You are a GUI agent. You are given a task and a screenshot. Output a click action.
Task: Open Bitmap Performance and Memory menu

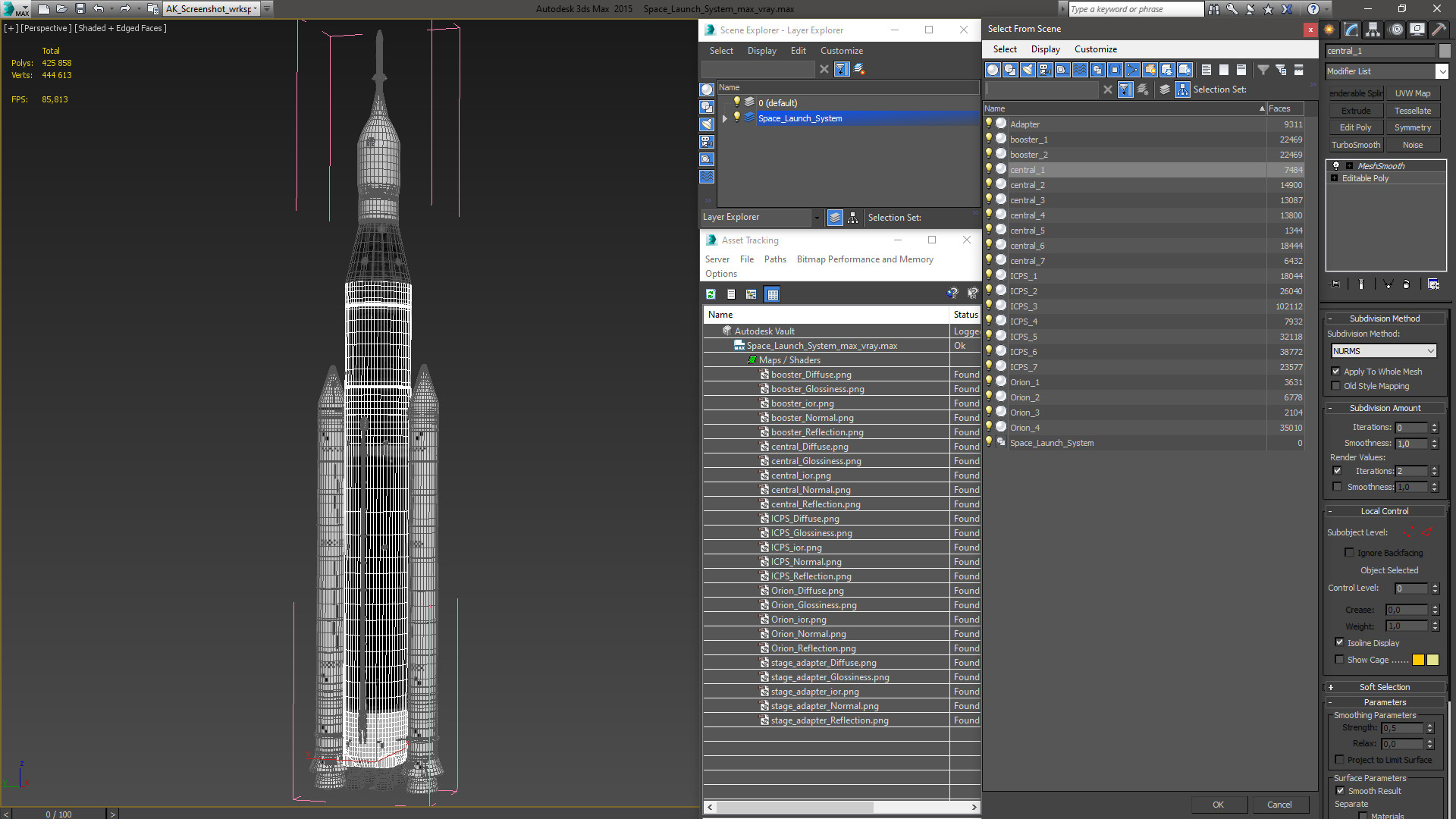click(x=864, y=259)
